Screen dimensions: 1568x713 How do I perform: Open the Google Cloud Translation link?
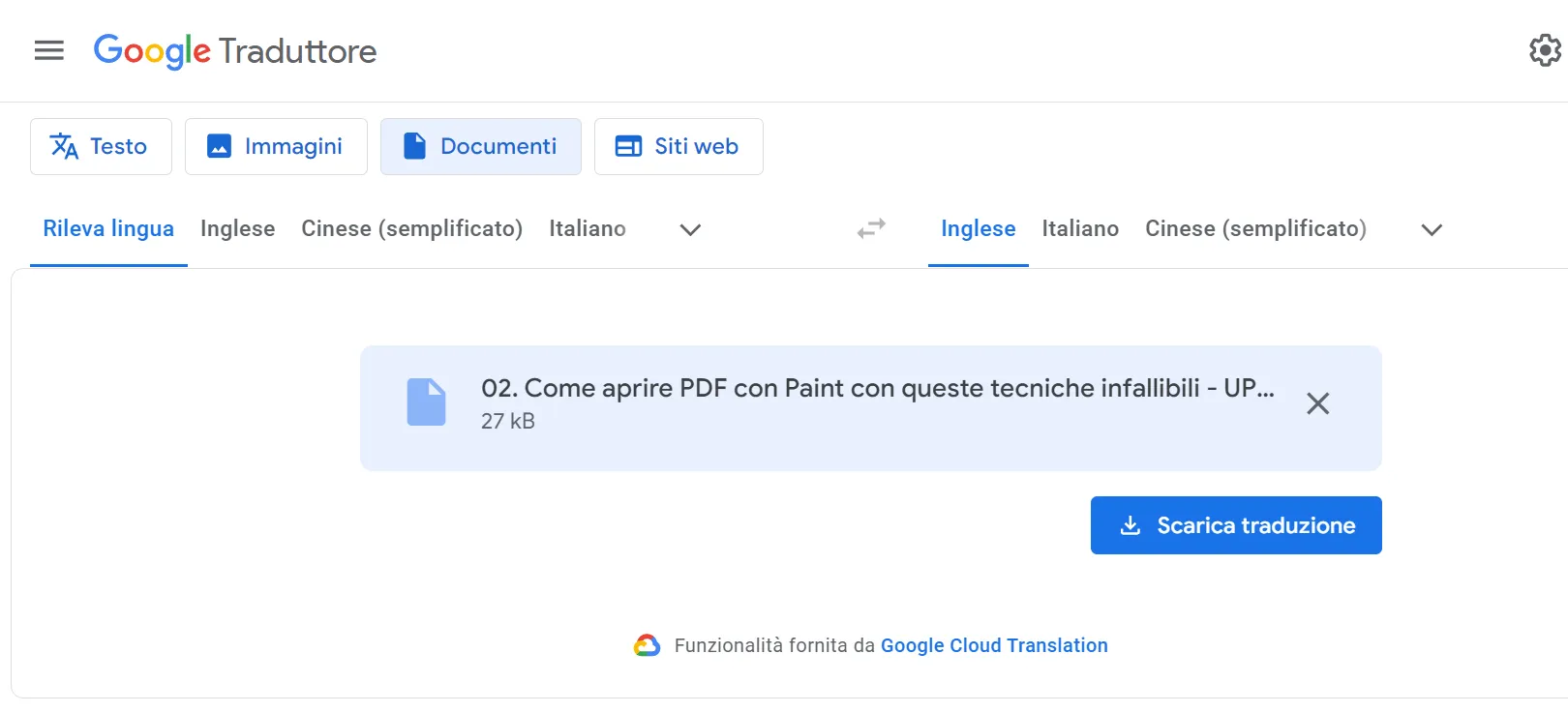coord(994,645)
